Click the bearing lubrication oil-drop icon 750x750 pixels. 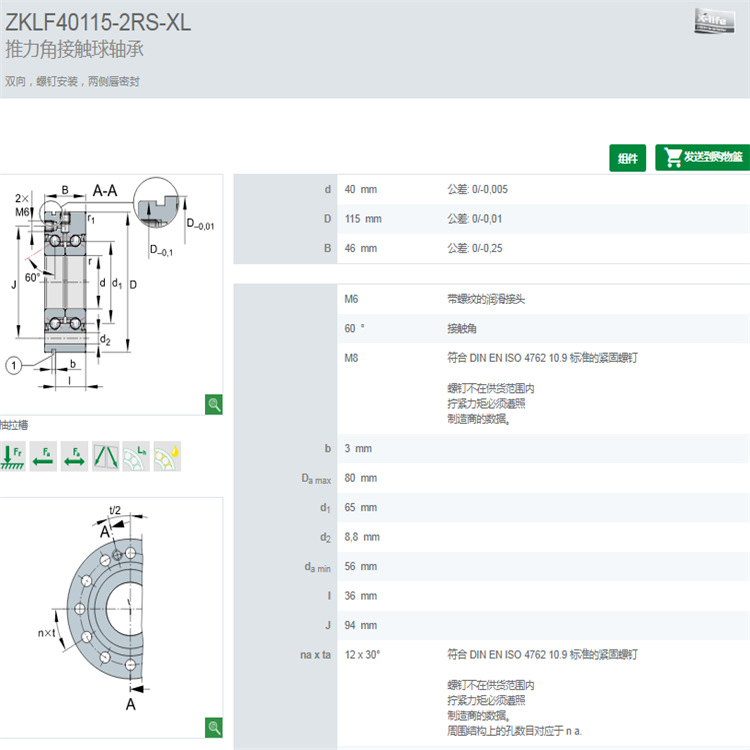167,456
